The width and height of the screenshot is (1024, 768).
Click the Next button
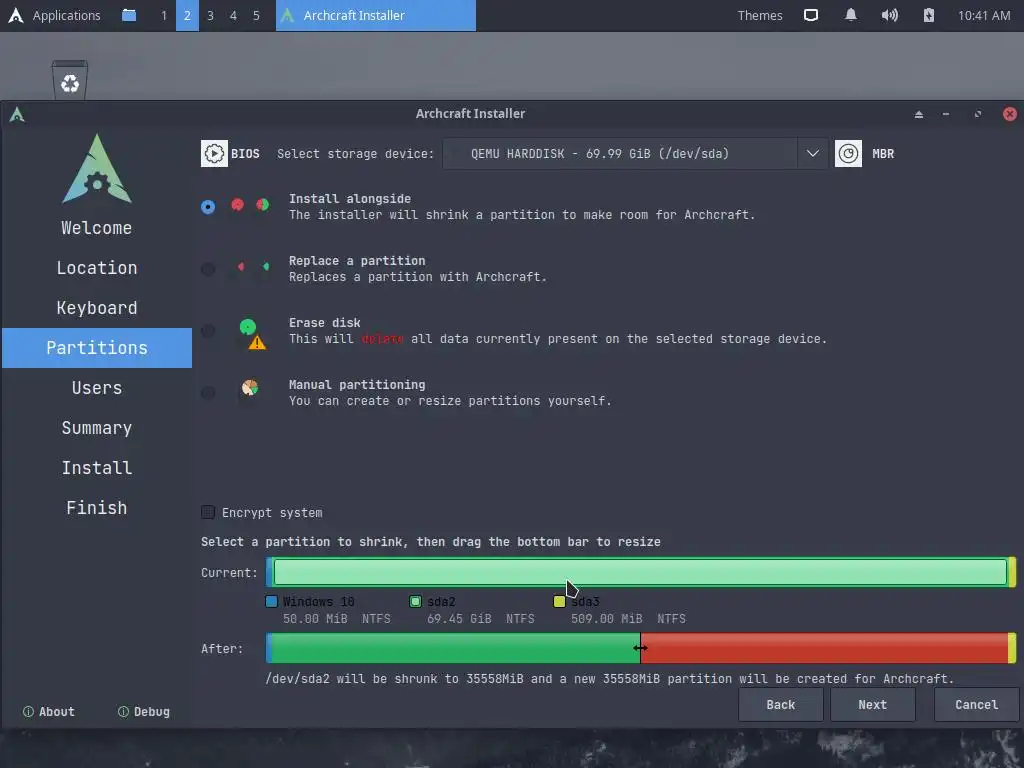(x=872, y=705)
